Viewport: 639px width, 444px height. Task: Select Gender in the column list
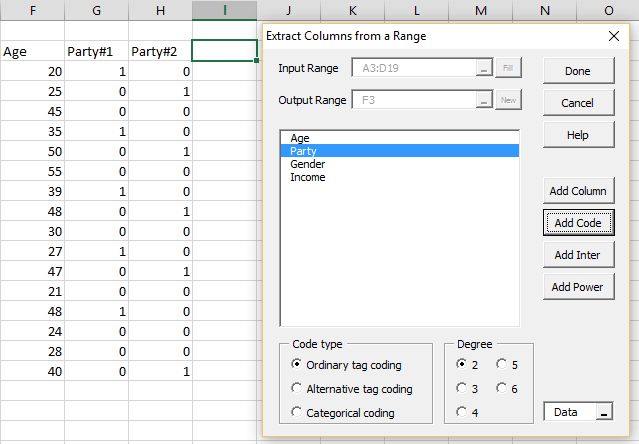point(307,164)
